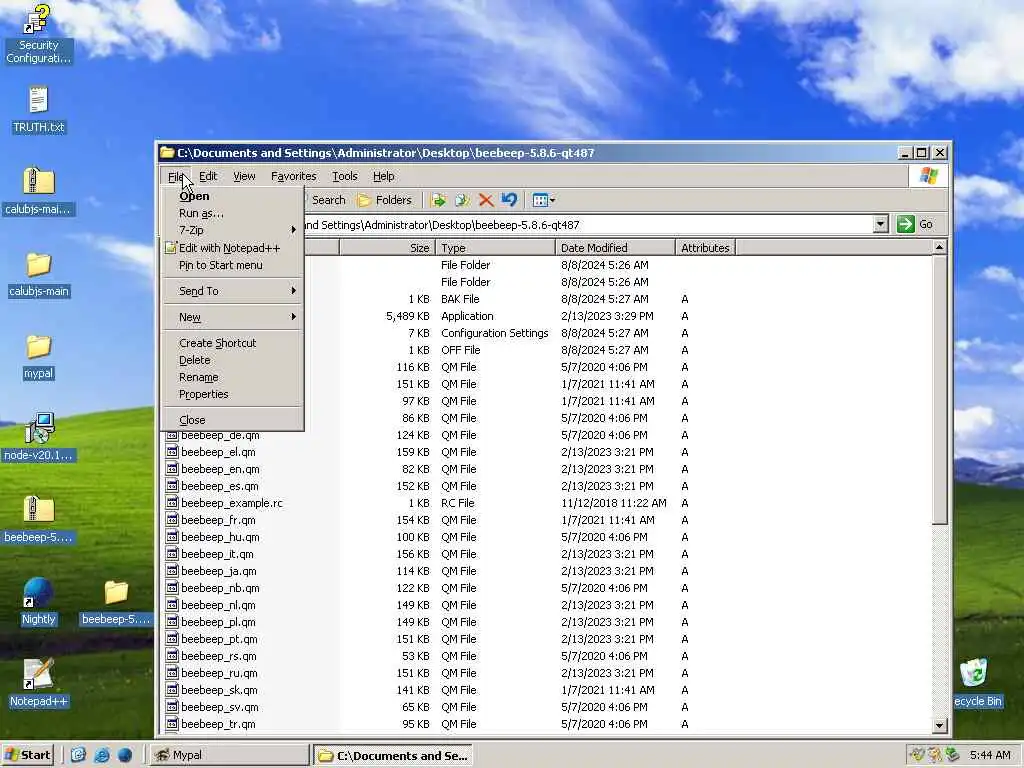This screenshot has width=1024, height=768.
Task: Select file beebeep_example.rc icon
Action: (172, 503)
